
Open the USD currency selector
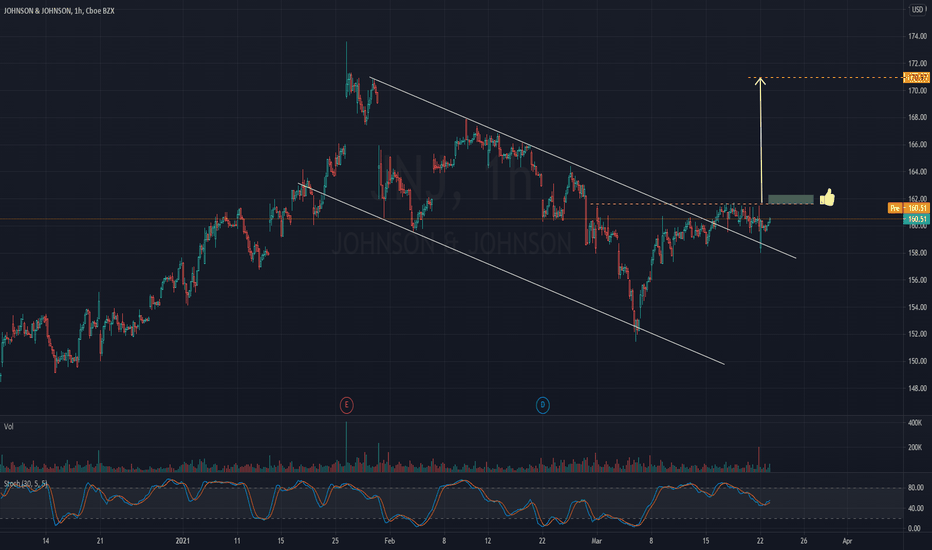(x=918, y=10)
